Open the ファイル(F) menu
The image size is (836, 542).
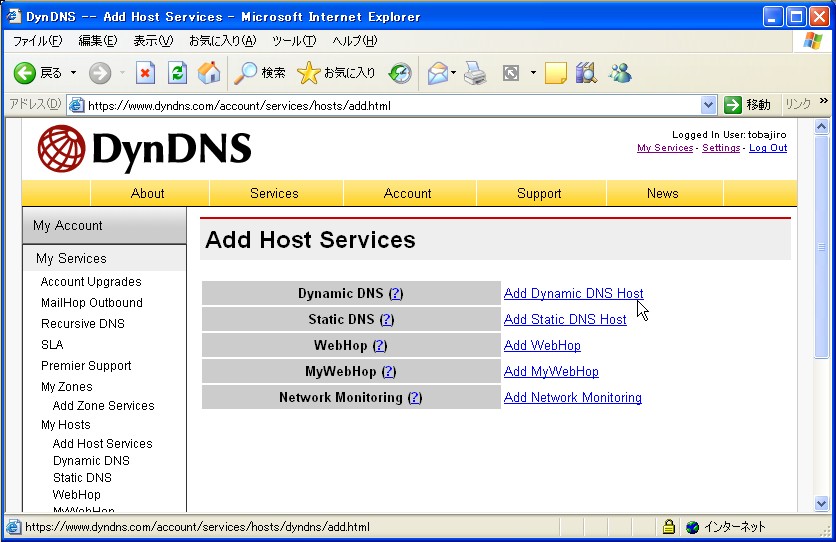(x=37, y=41)
